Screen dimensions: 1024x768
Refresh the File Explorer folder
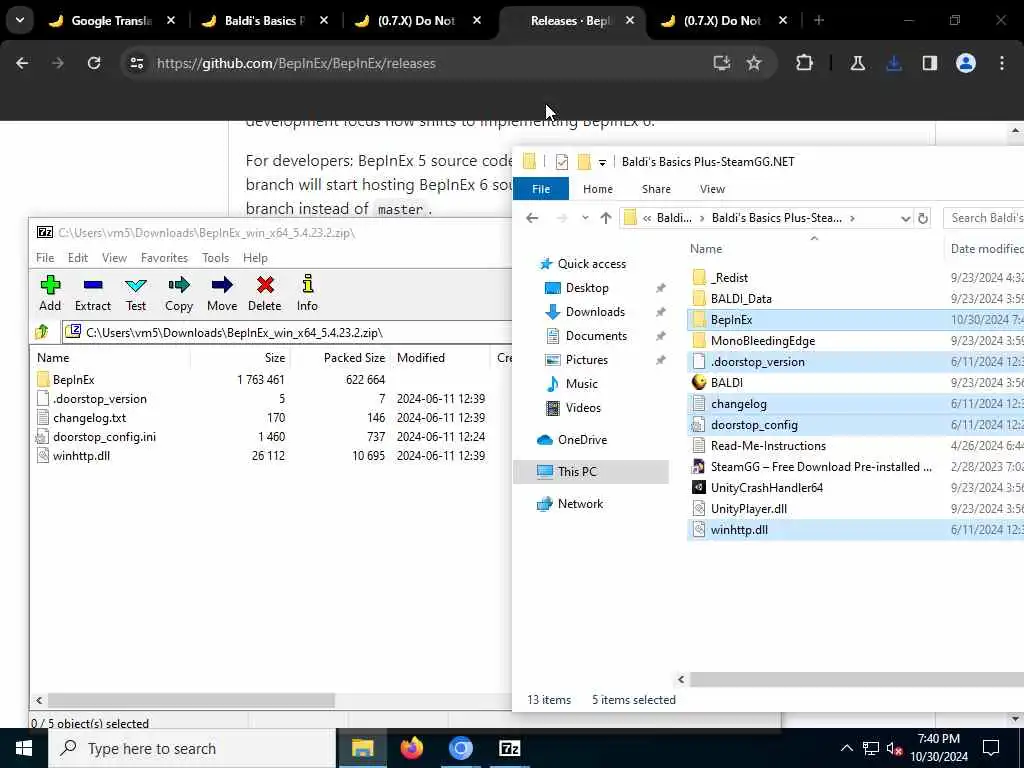923,218
